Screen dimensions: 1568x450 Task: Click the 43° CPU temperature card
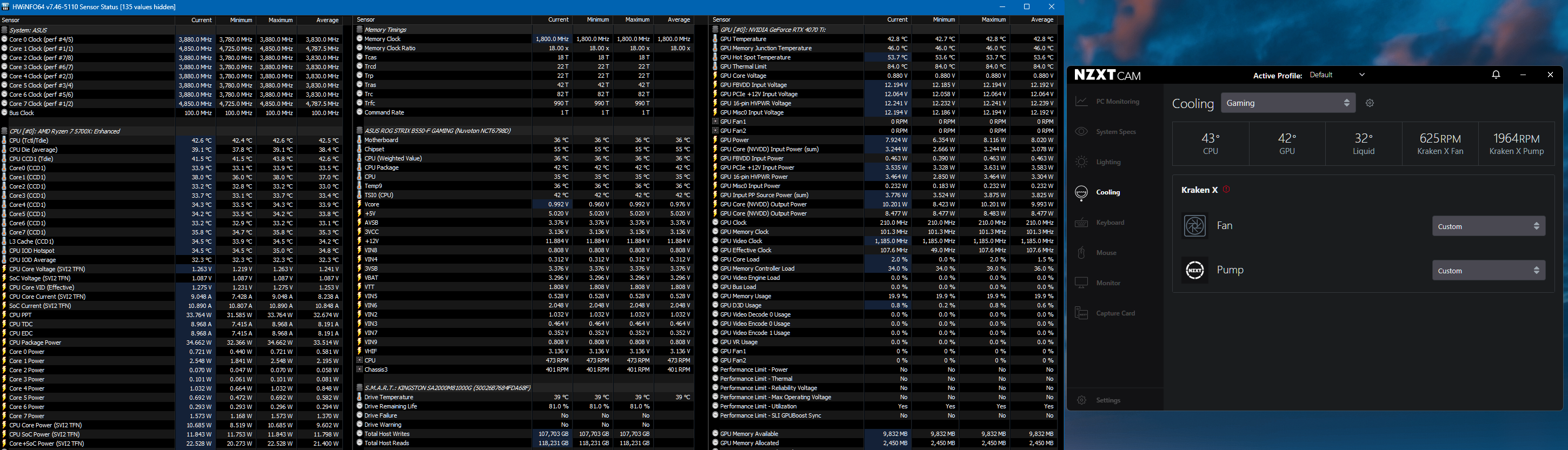[x=1211, y=144]
